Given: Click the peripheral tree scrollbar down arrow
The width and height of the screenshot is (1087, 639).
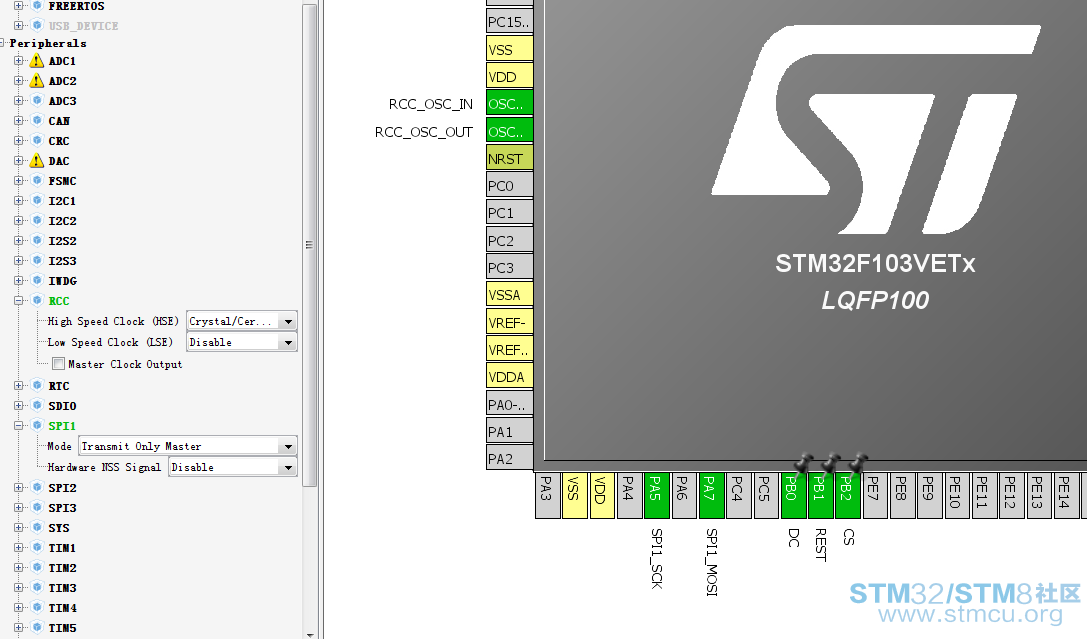Looking at the screenshot, I should [309, 633].
